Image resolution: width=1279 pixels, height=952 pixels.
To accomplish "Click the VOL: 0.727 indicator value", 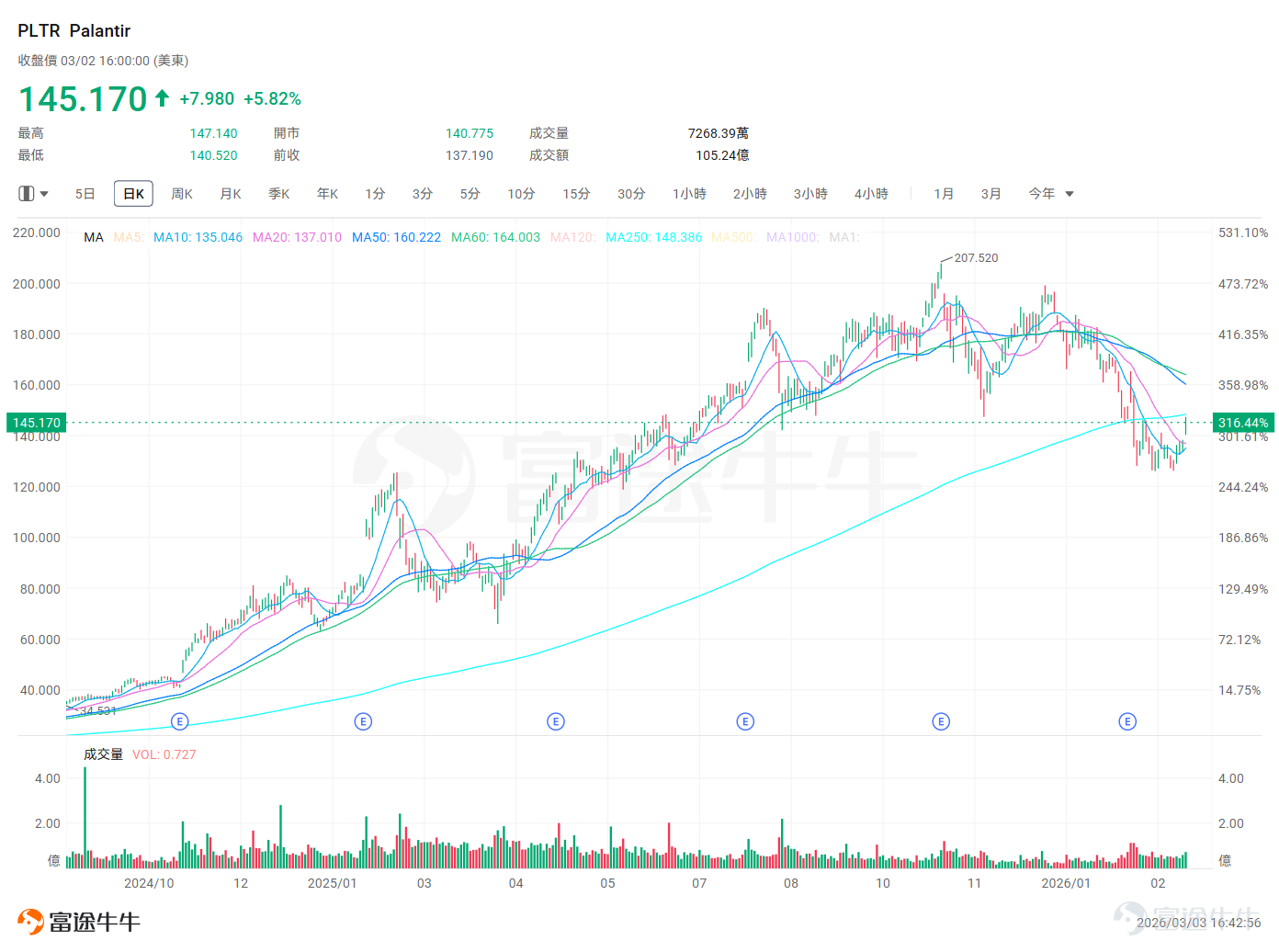I will point(164,754).
